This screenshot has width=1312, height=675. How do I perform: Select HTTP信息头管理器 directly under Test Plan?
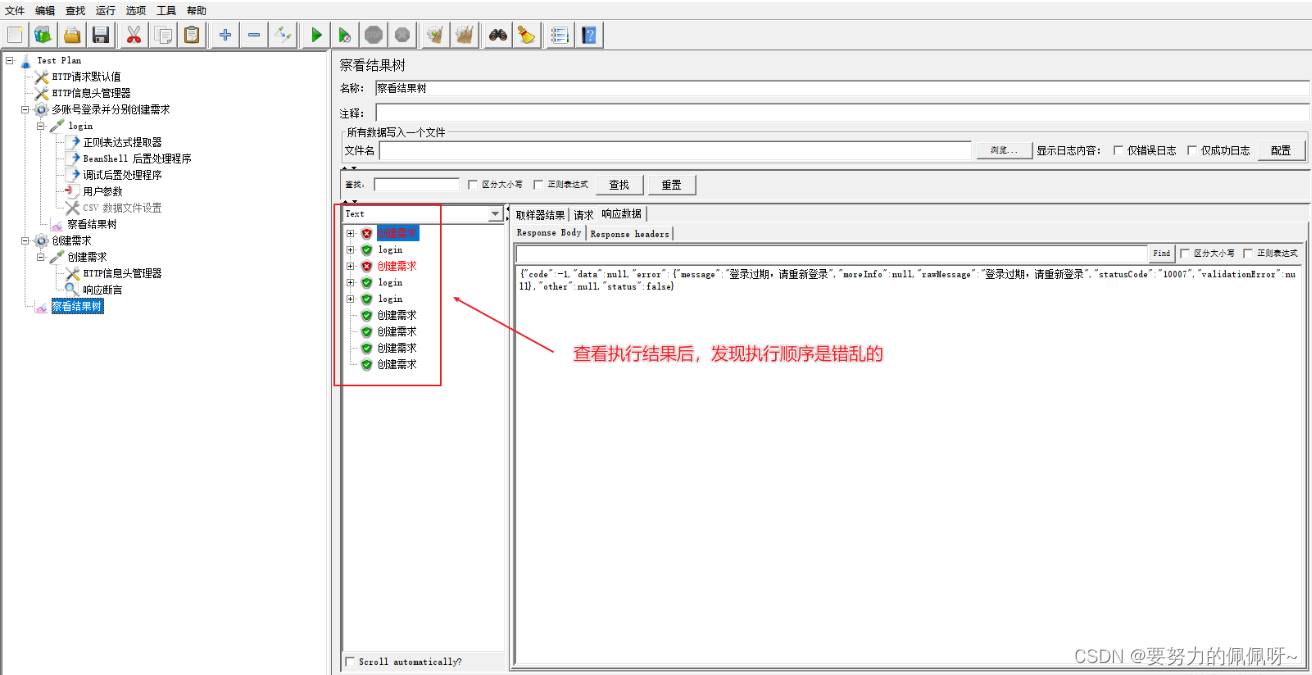91,93
